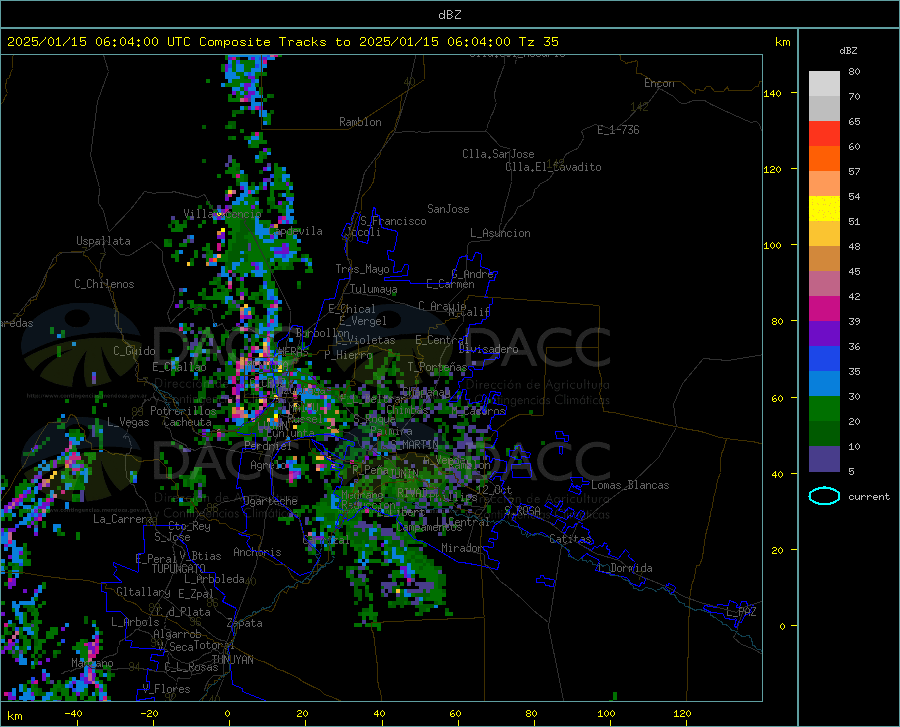Viewport: 900px width, 727px height.
Task: Click the mauve 45 dBZ legend swatch
Action: [824, 283]
